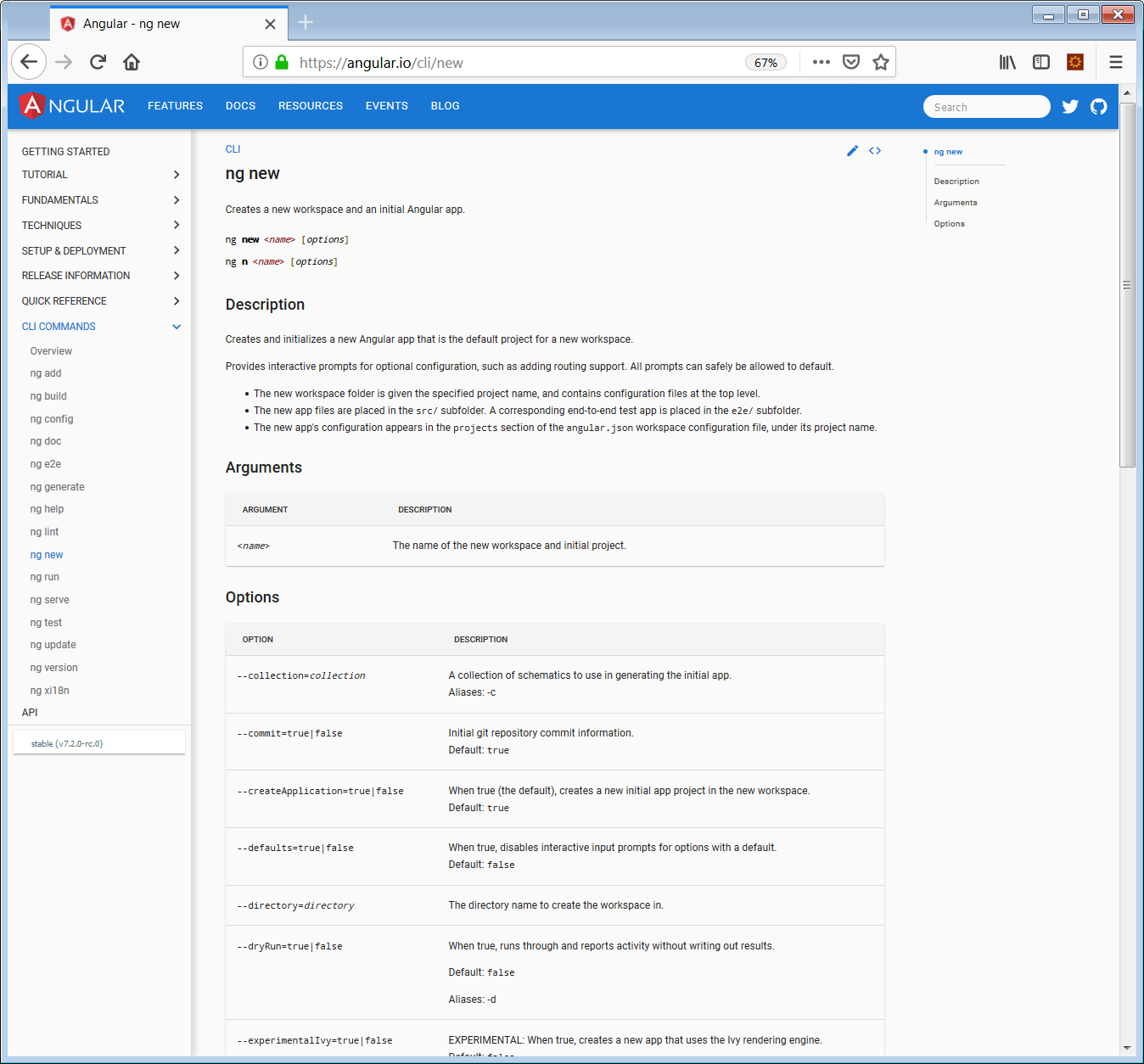Open the ng serve documentation link
Screen dimensions: 1144x1064
[x=49, y=599]
